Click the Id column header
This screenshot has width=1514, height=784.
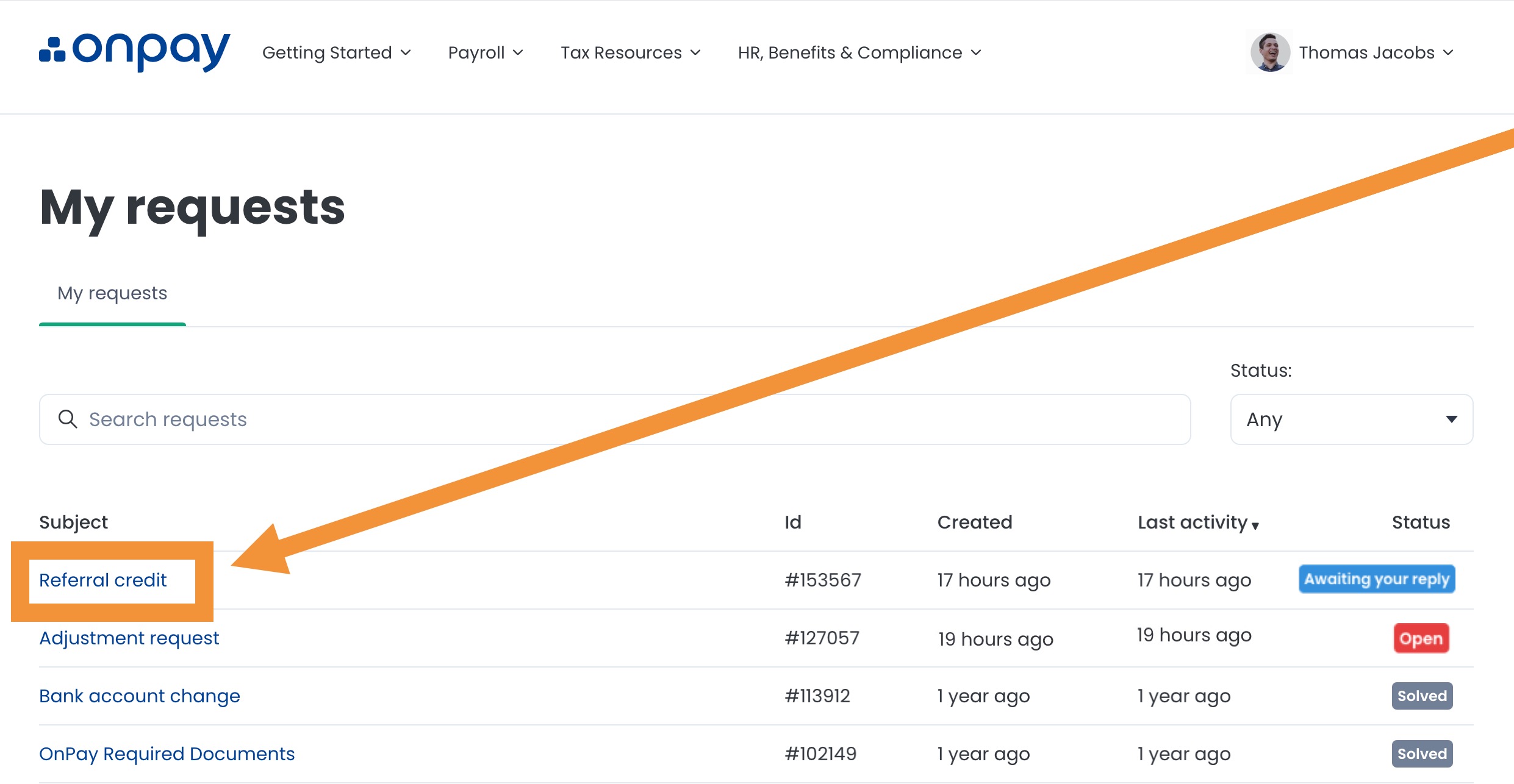coord(793,522)
